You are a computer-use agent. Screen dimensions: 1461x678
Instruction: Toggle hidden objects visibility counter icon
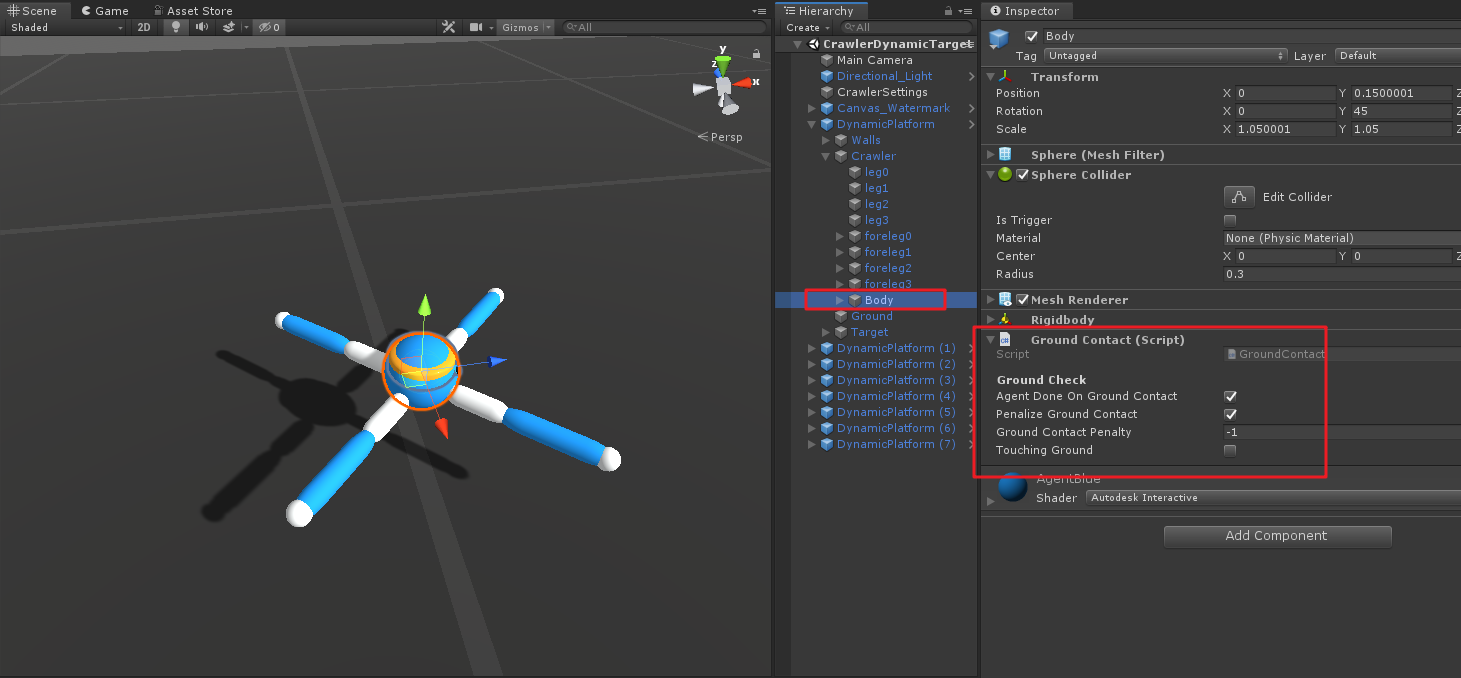pyautogui.click(x=269, y=27)
